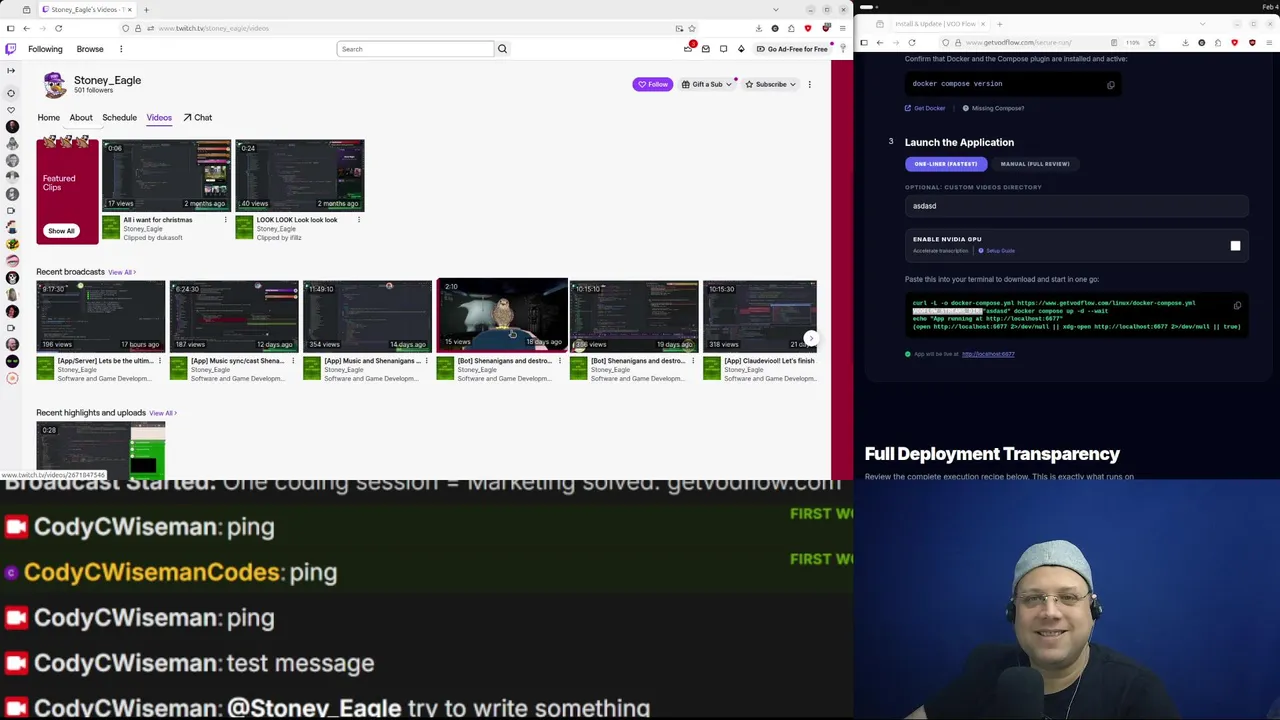Enable the NVIDIA GPU checkbox
Screen dimensions: 1280x720
pos(1235,246)
